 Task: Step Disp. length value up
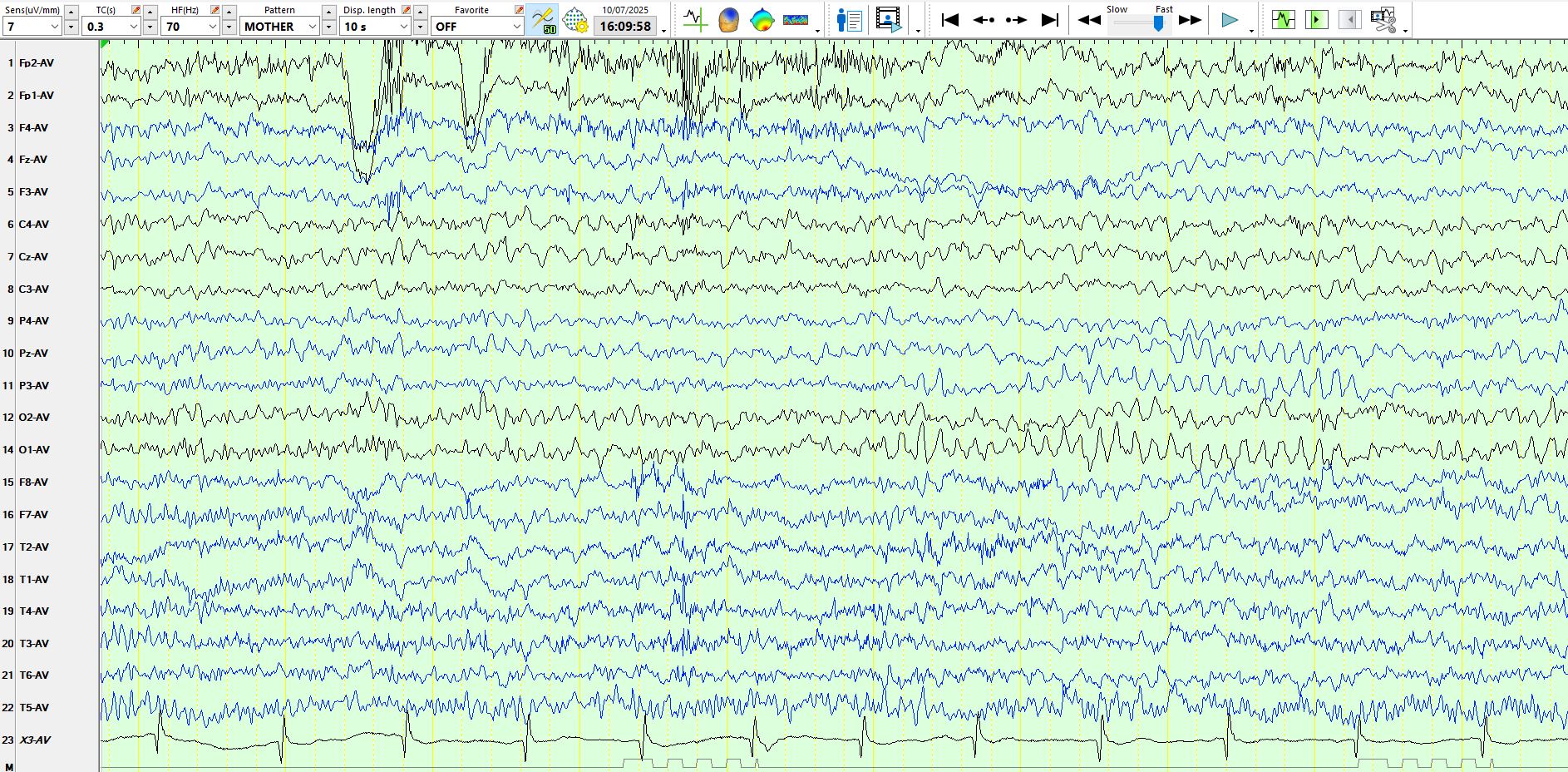pos(420,12)
